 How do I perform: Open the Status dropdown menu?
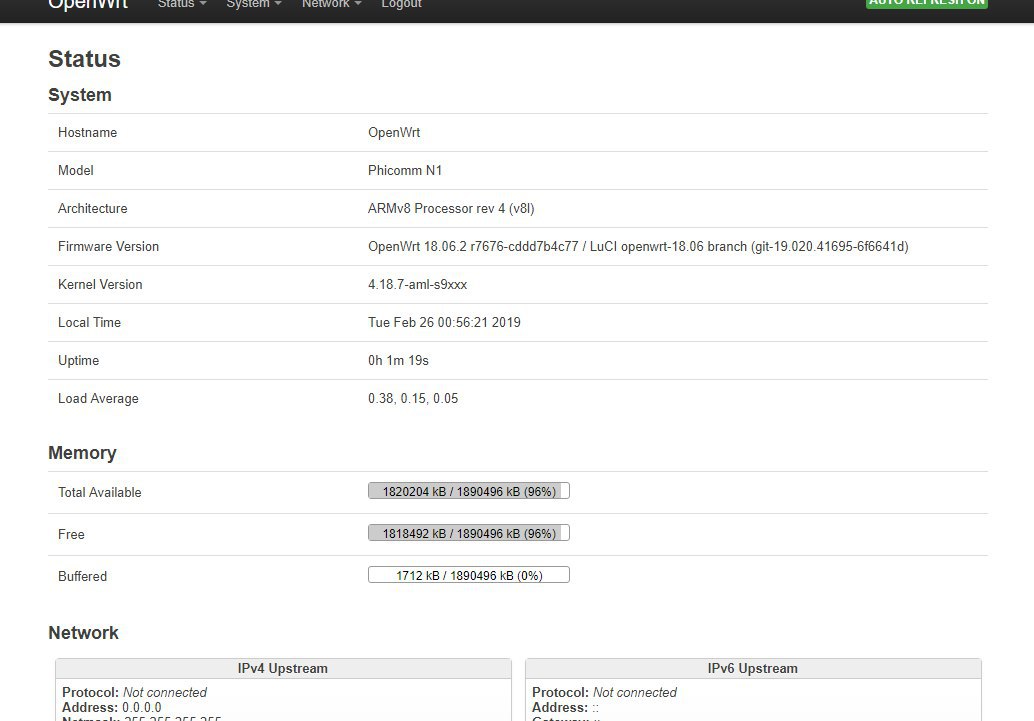[x=181, y=4]
